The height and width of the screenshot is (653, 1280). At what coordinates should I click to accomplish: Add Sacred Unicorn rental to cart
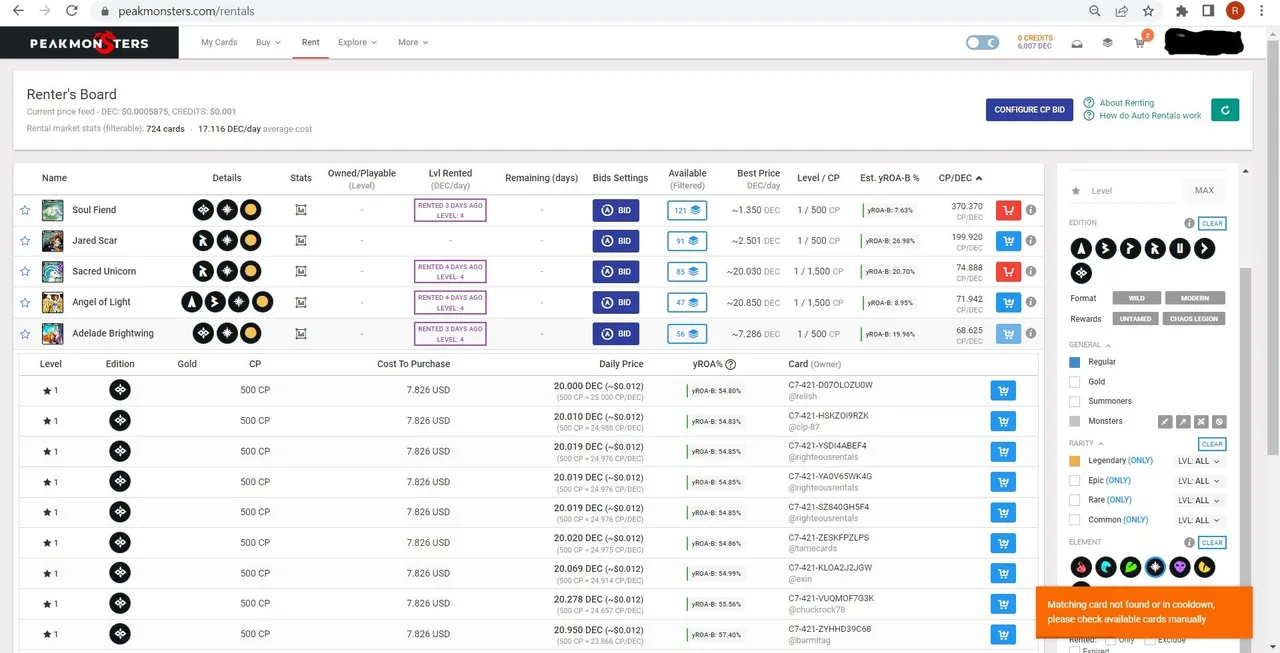[x=1008, y=272]
